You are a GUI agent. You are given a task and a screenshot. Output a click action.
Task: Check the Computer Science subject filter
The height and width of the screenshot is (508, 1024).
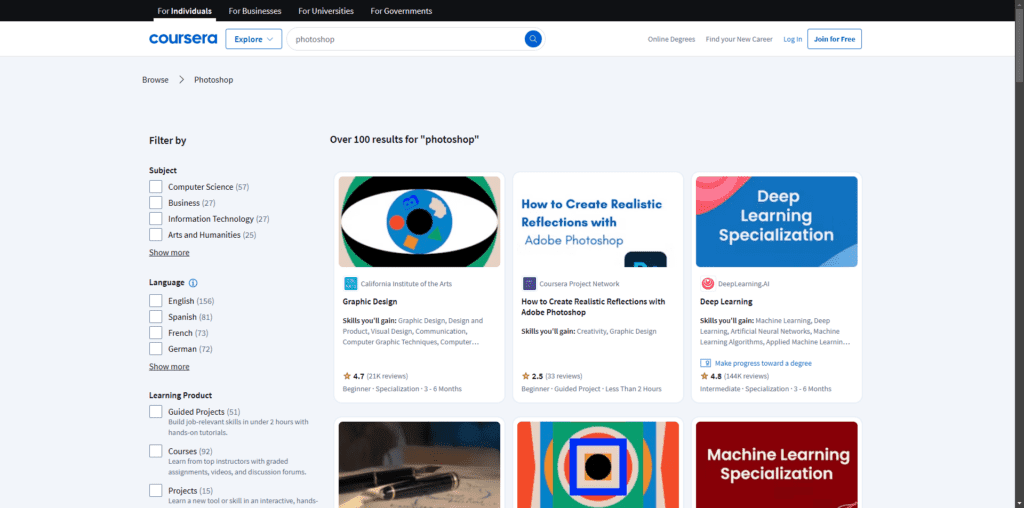tap(156, 187)
